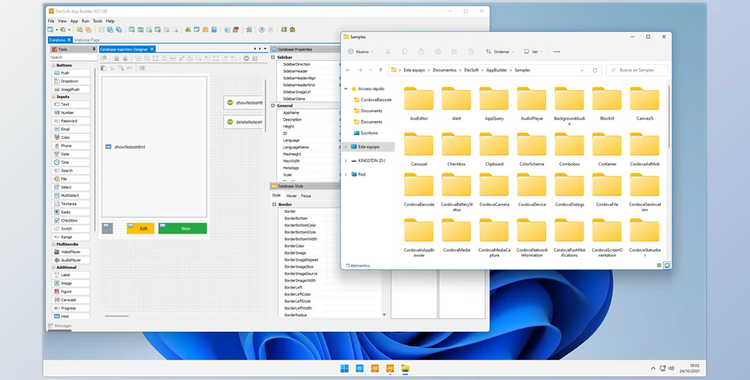The width and height of the screenshot is (750, 380).
Task: Click the yellow Edit button in designer
Action: [141, 229]
